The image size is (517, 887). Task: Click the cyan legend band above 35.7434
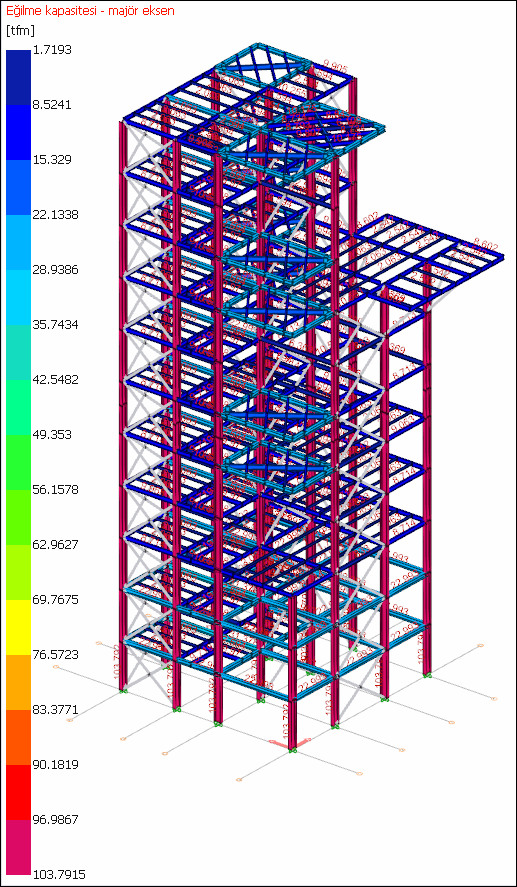click(x=19, y=297)
